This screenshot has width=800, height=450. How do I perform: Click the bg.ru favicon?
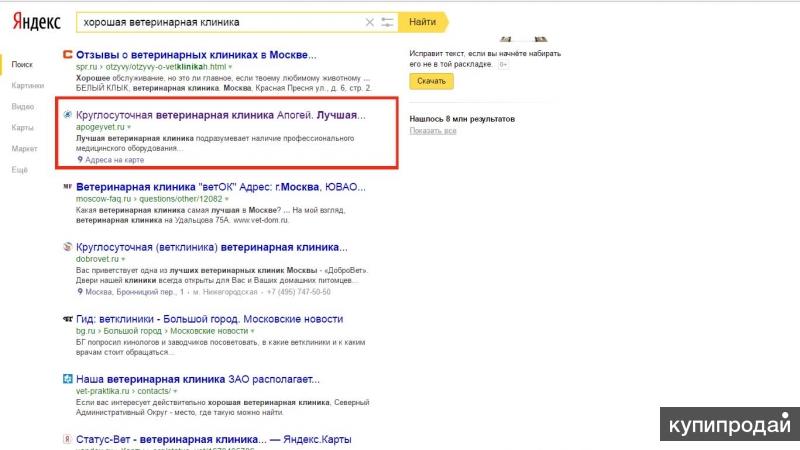(67, 319)
